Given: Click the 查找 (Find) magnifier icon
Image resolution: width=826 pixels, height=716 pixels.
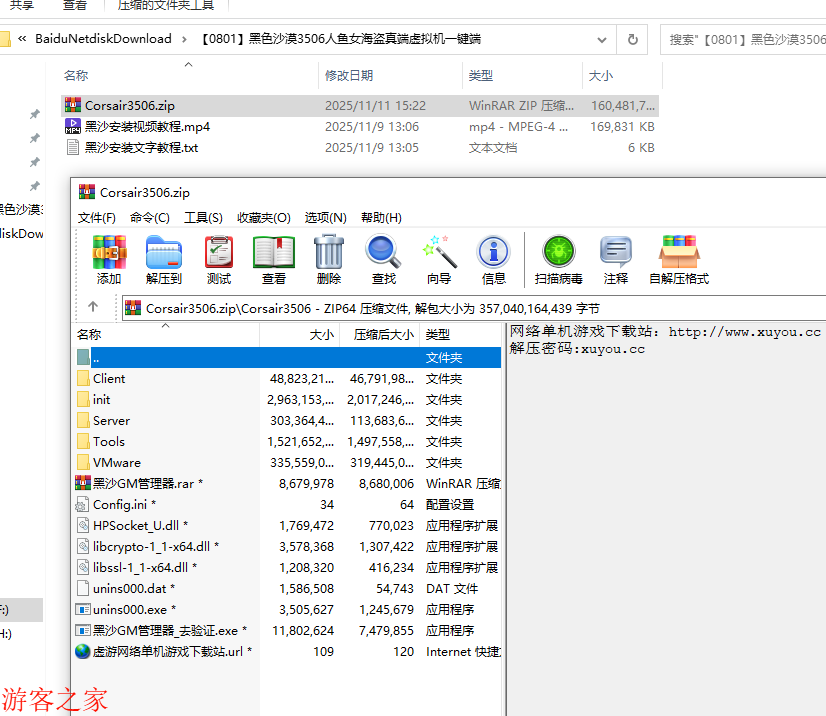Looking at the screenshot, I should tap(383, 259).
